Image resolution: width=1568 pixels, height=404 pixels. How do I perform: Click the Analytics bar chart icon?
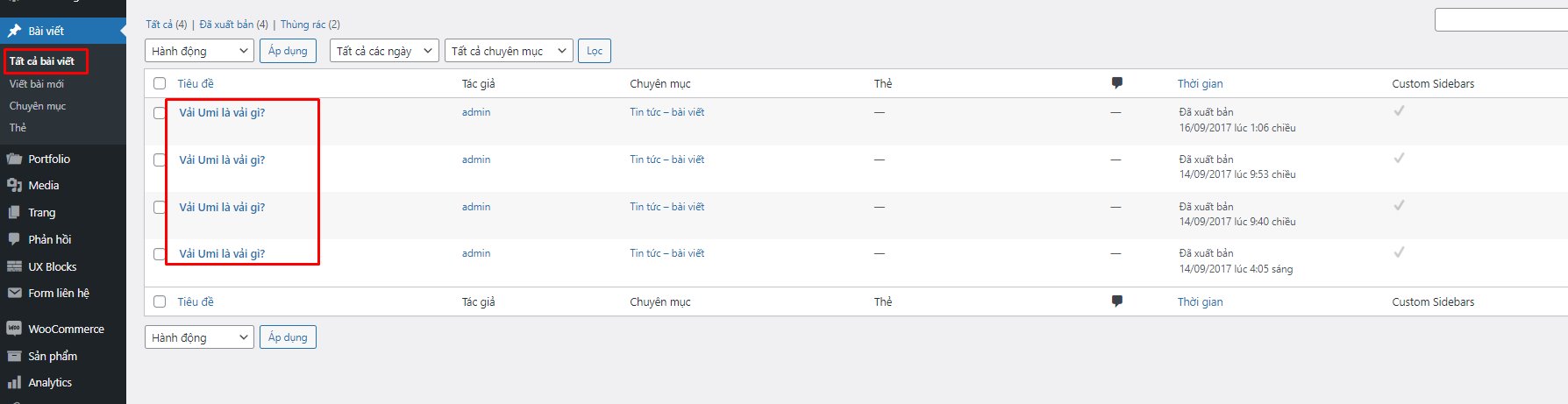coord(14,383)
